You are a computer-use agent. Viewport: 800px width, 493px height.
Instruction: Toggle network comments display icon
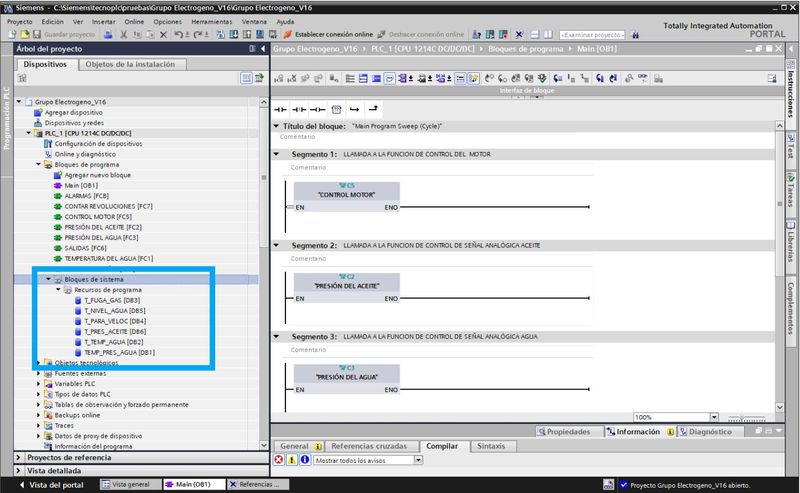[x=389, y=78]
